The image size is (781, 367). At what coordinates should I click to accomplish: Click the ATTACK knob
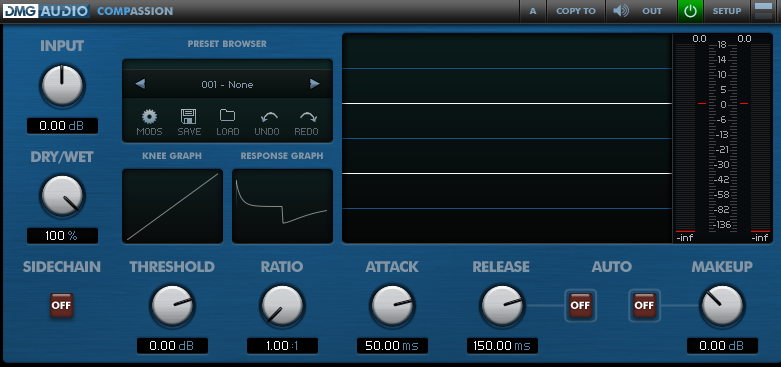(392, 306)
